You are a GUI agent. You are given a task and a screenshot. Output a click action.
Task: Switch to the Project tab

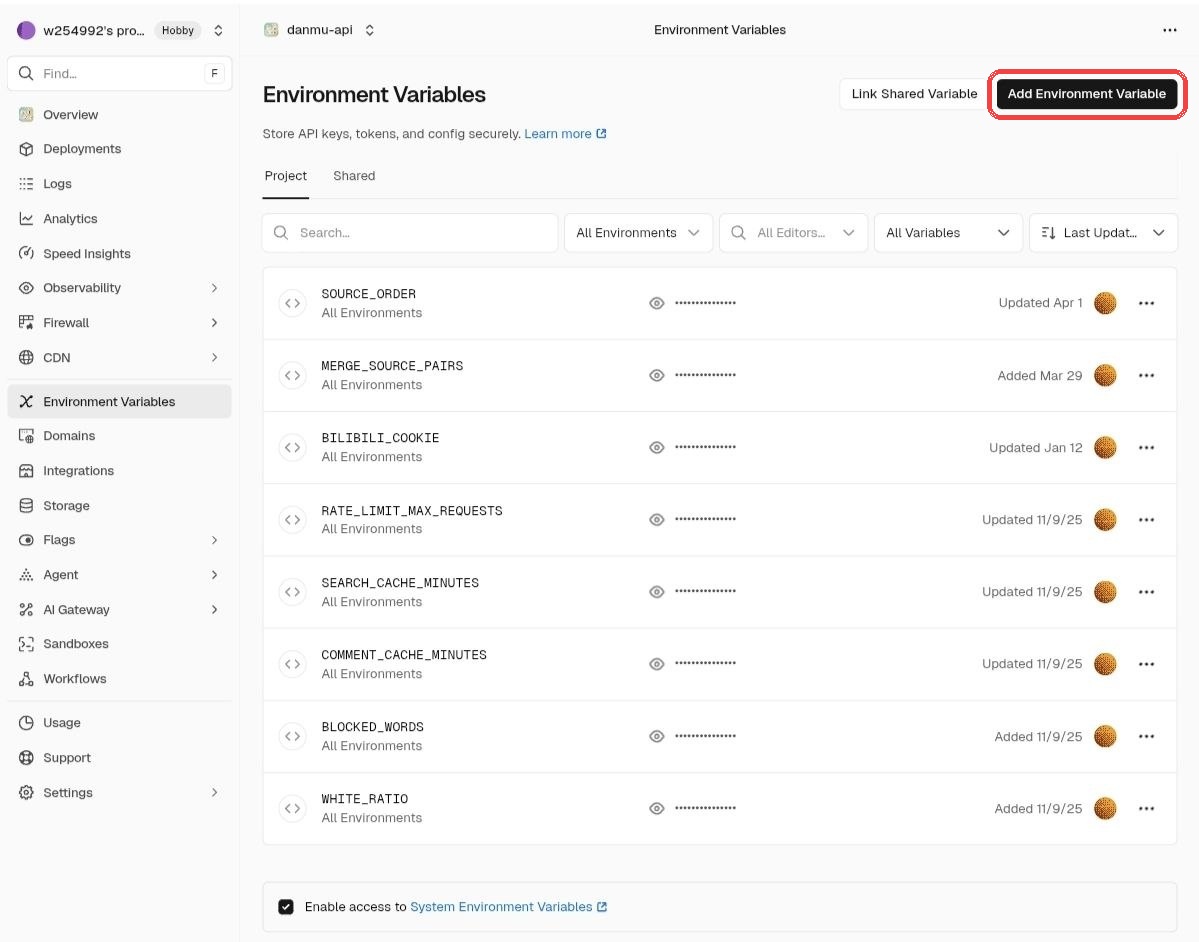tap(285, 176)
